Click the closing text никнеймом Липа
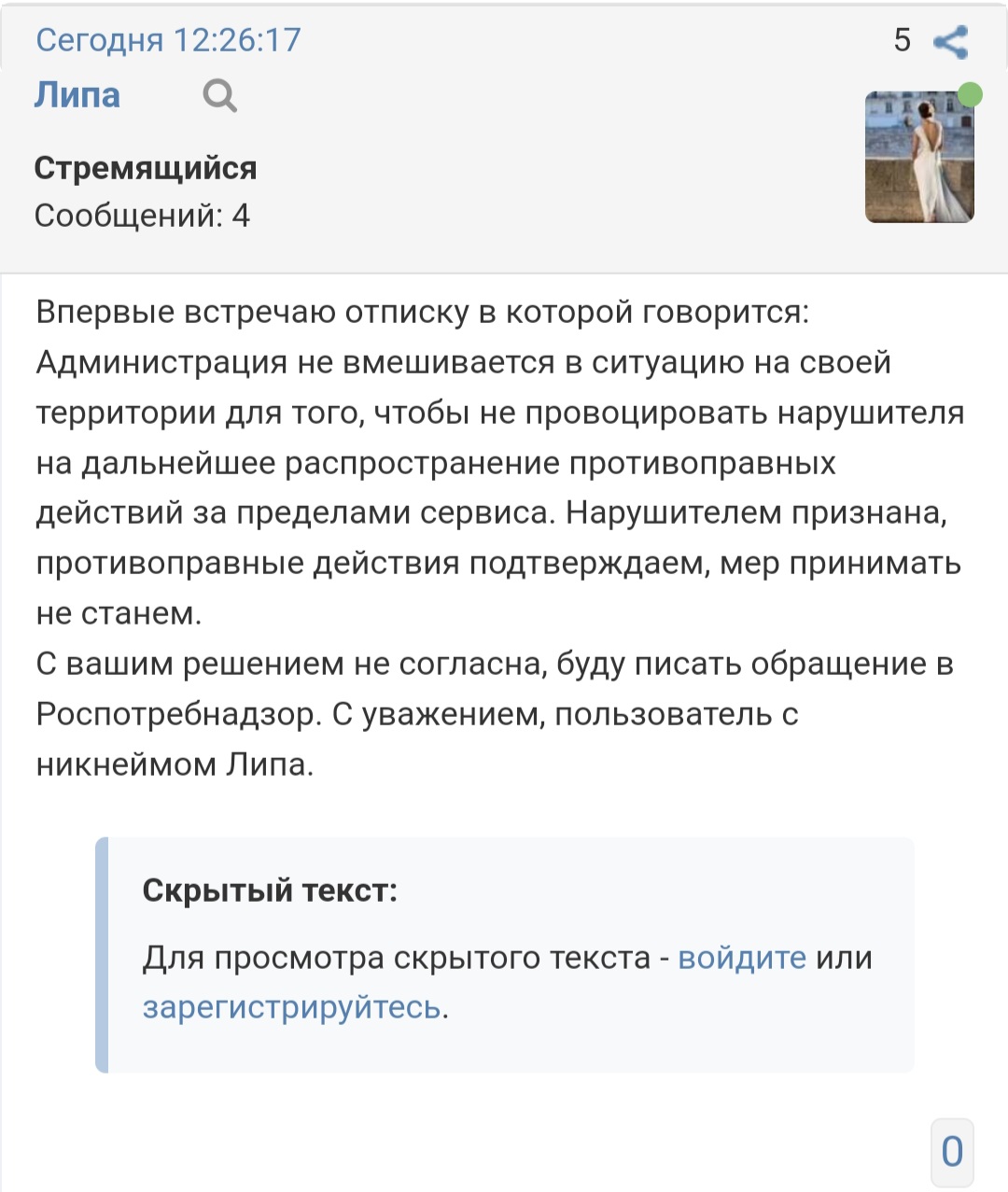This screenshot has height=1192, width=1008. click(x=175, y=765)
